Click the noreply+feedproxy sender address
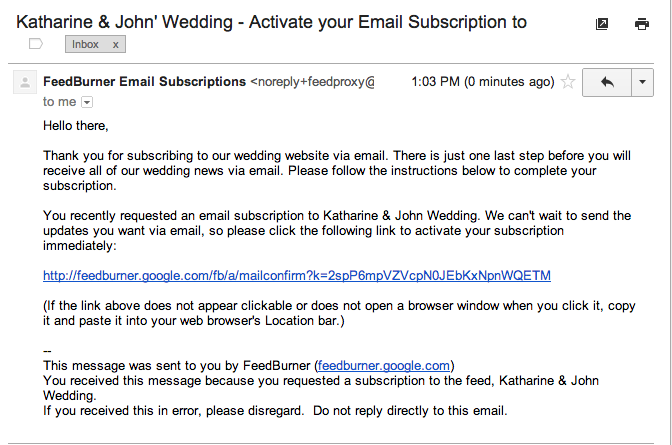The height and width of the screenshot is (445, 672). click(x=312, y=81)
